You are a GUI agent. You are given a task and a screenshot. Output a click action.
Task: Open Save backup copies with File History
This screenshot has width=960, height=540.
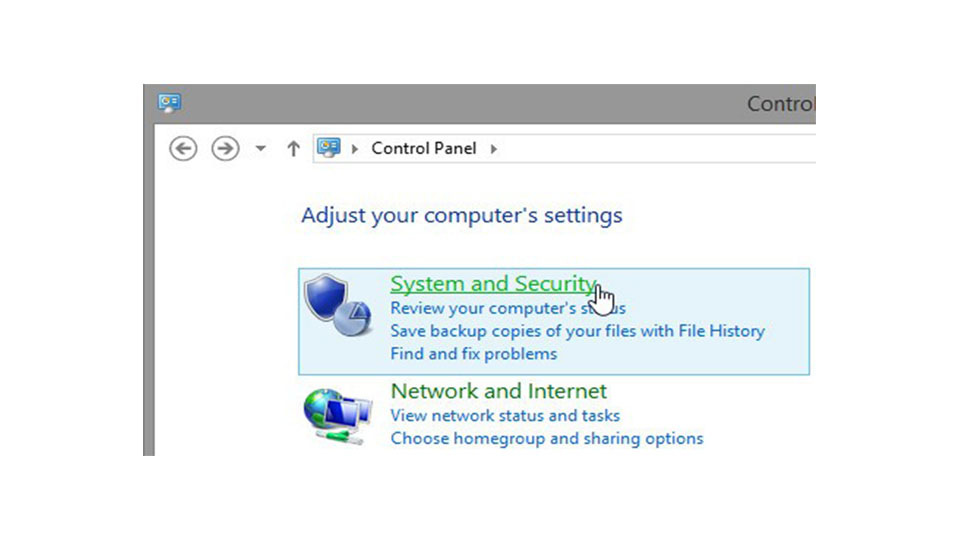[577, 331]
